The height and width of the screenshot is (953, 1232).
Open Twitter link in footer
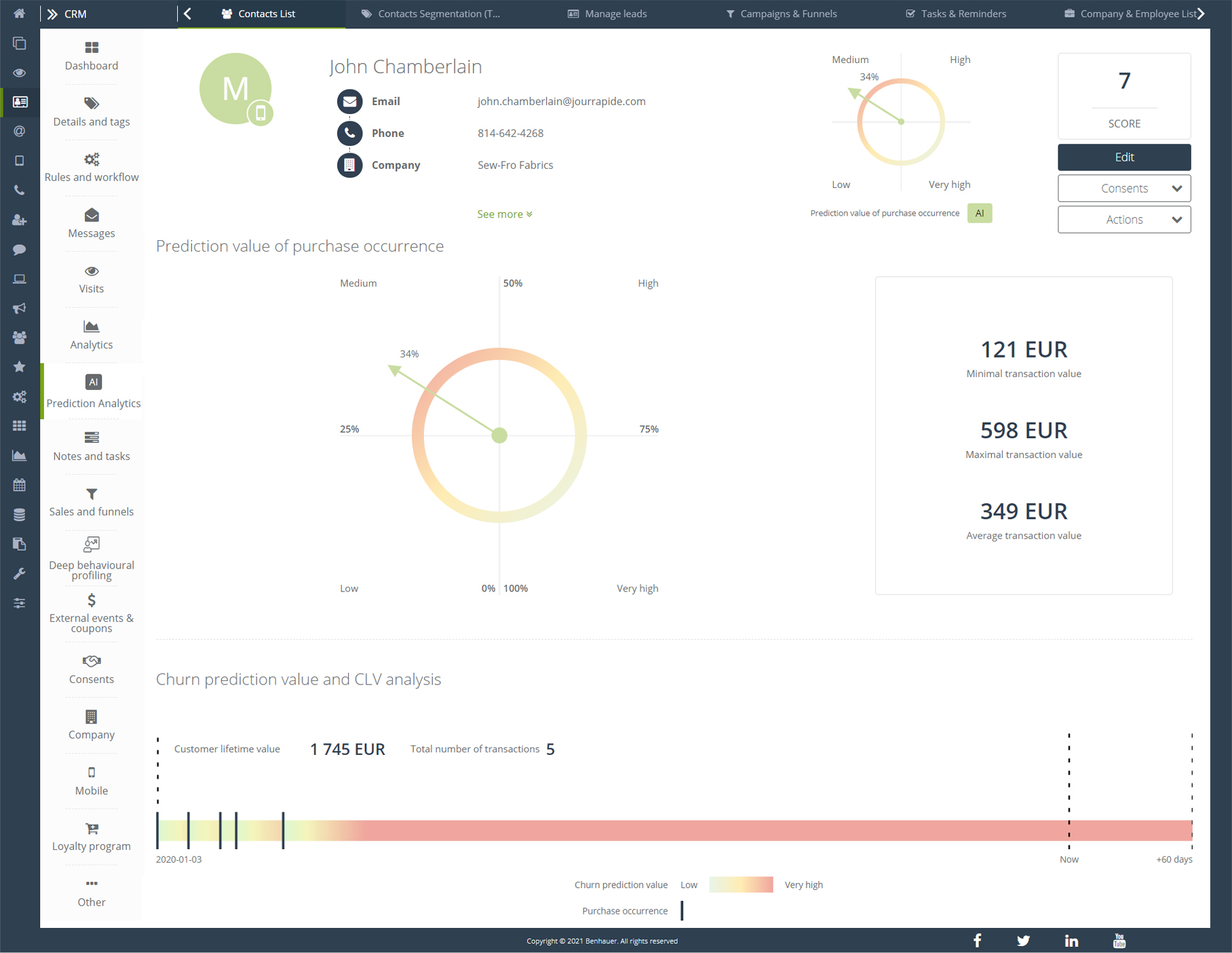point(1023,941)
